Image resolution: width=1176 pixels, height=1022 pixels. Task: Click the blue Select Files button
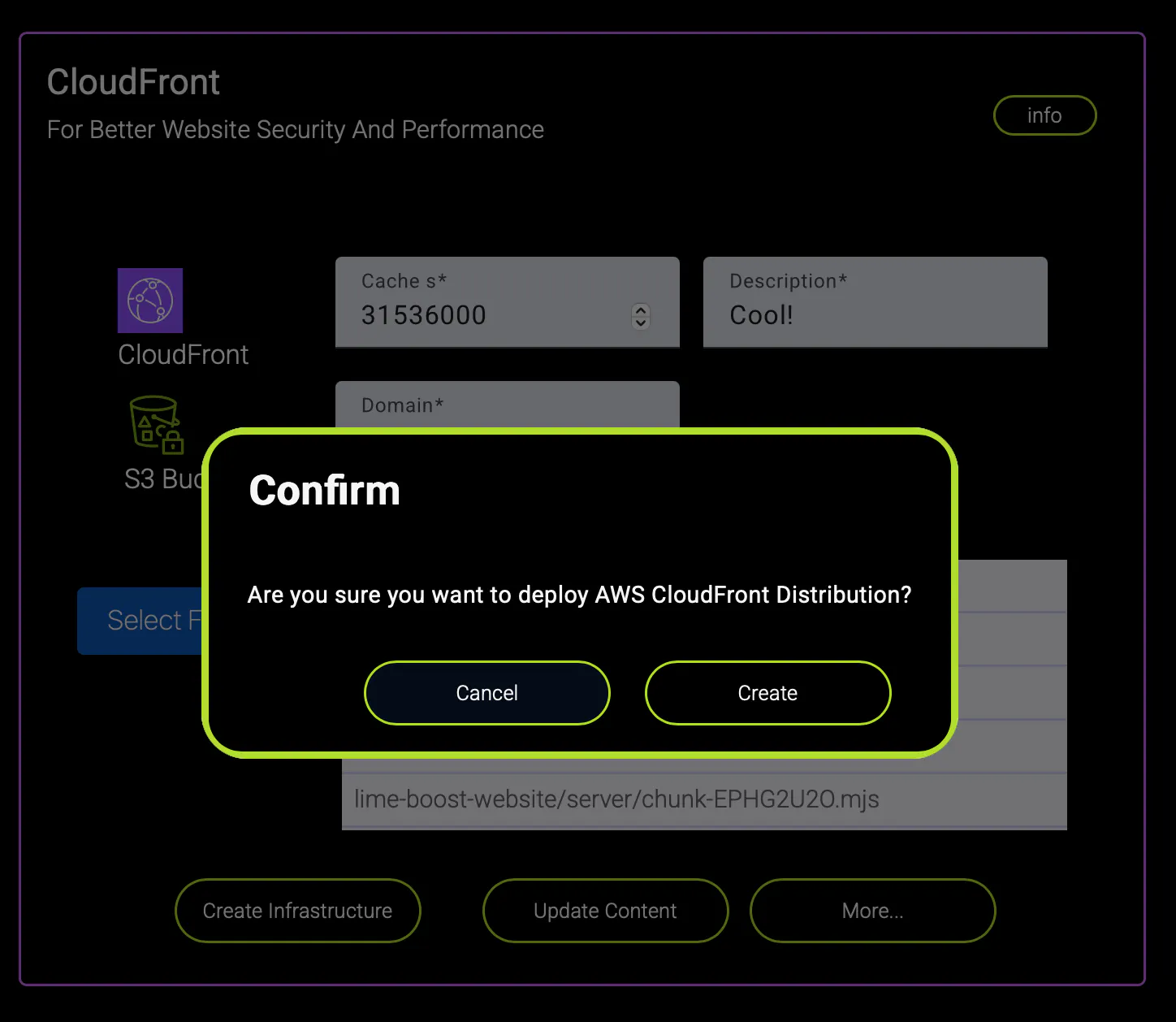tap(140, 621)
